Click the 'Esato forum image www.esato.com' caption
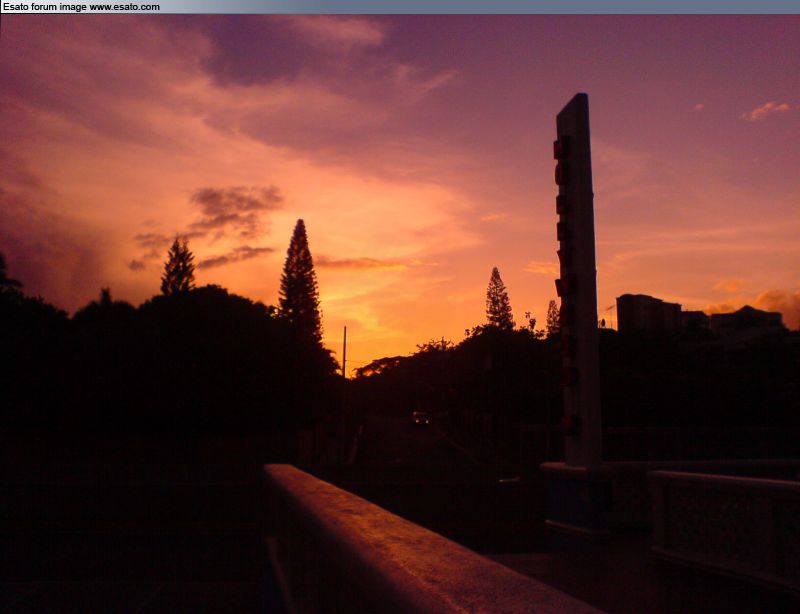This screenshot has height=614, width=800. (81, 7)
